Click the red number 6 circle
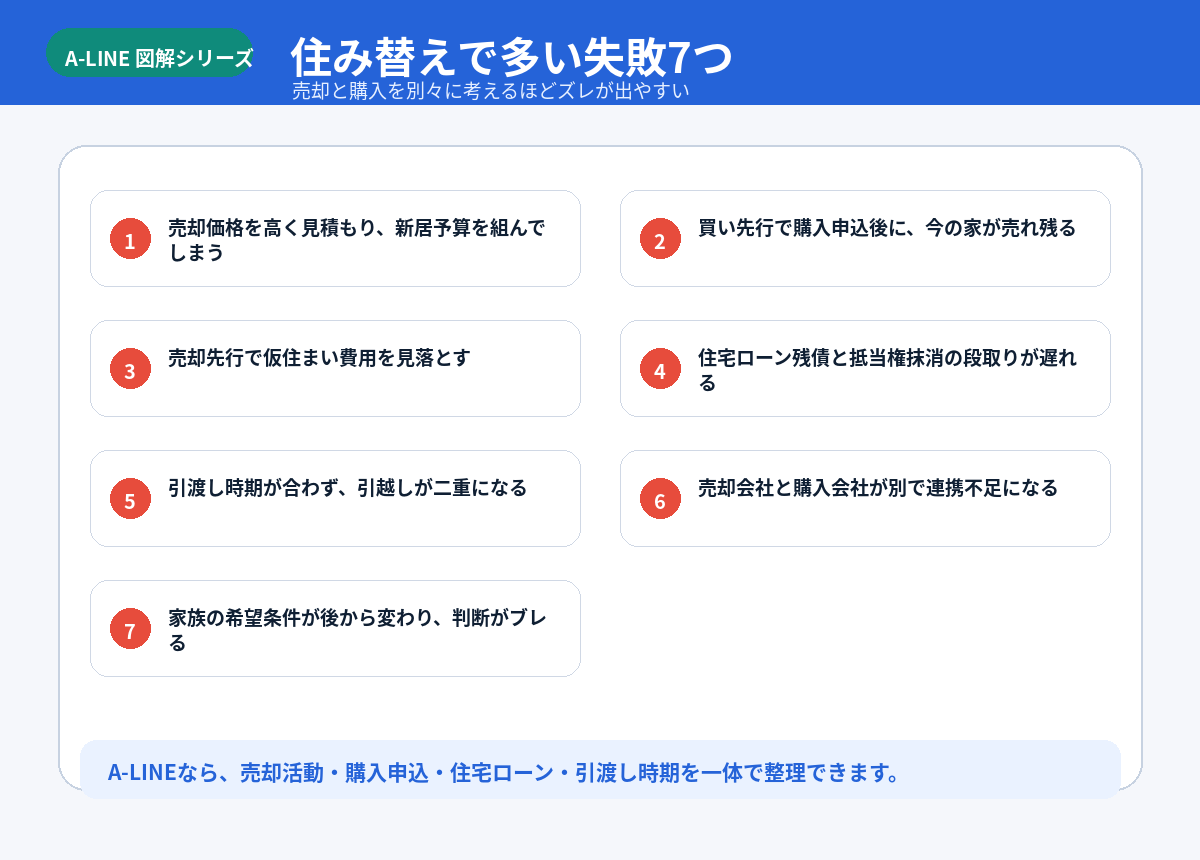The image size is (1200, 860). 660,499
